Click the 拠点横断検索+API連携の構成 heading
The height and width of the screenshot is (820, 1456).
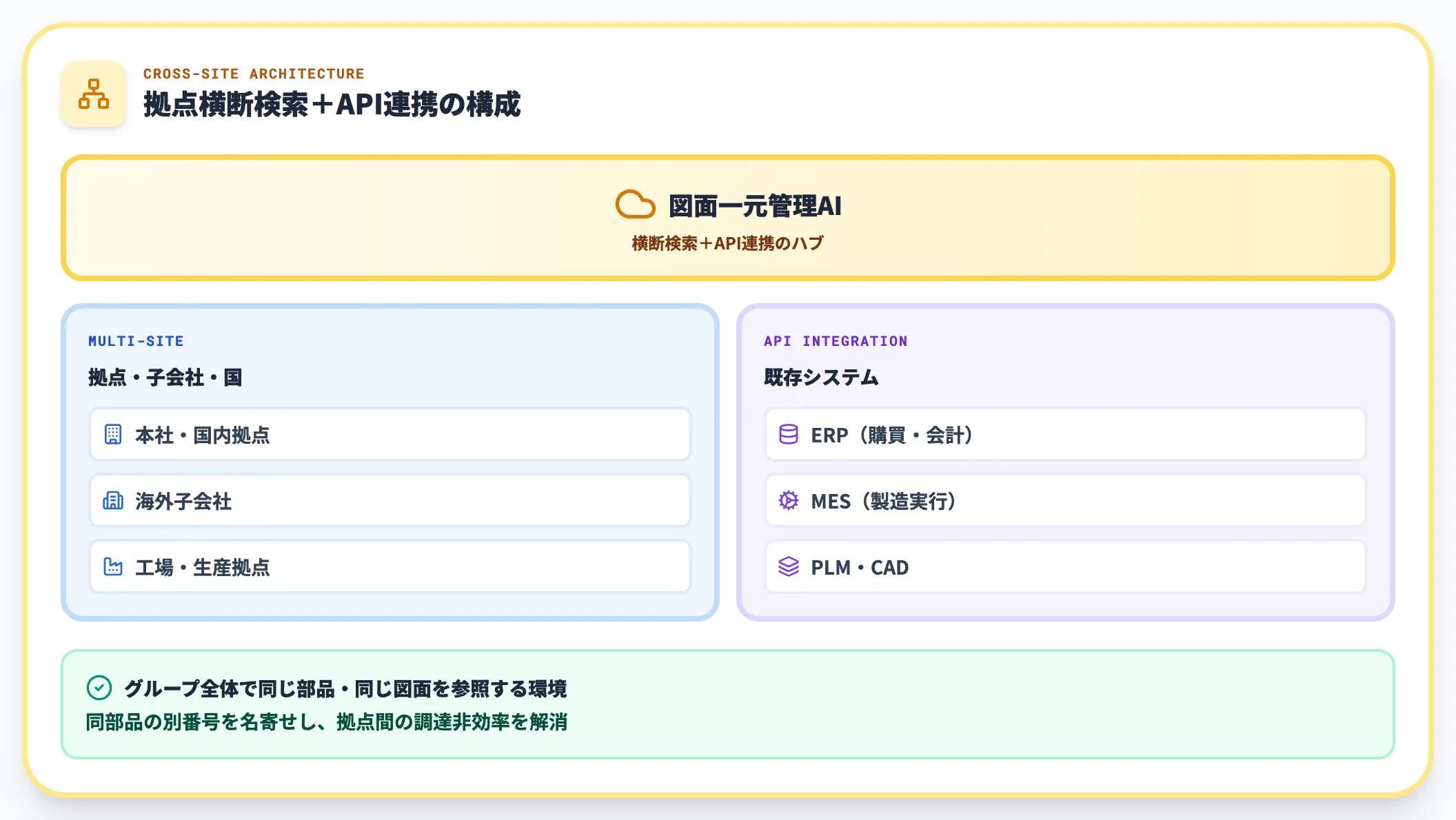pos(332,105)
